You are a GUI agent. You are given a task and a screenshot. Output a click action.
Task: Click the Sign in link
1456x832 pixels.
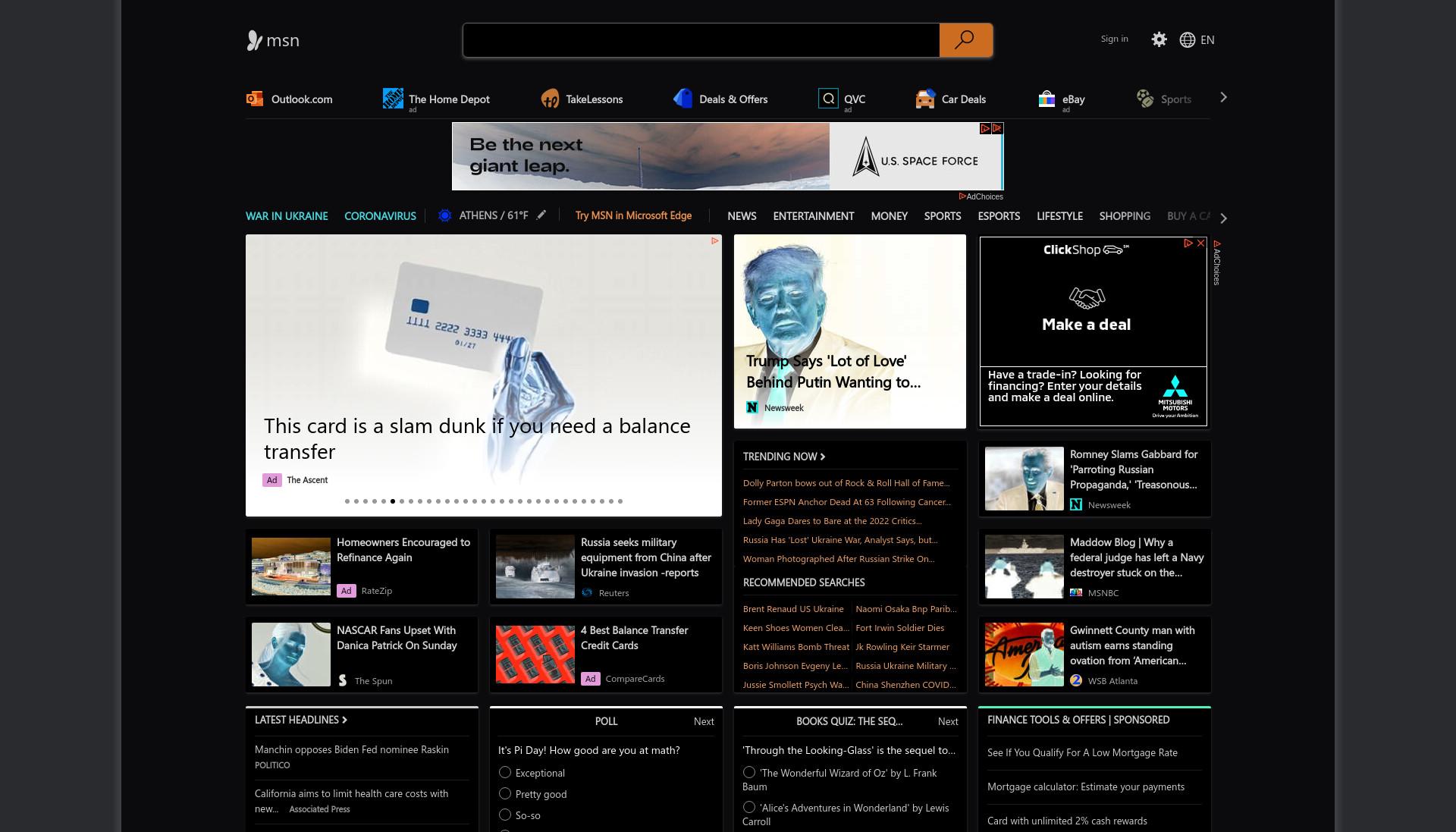pos(1114,39)
